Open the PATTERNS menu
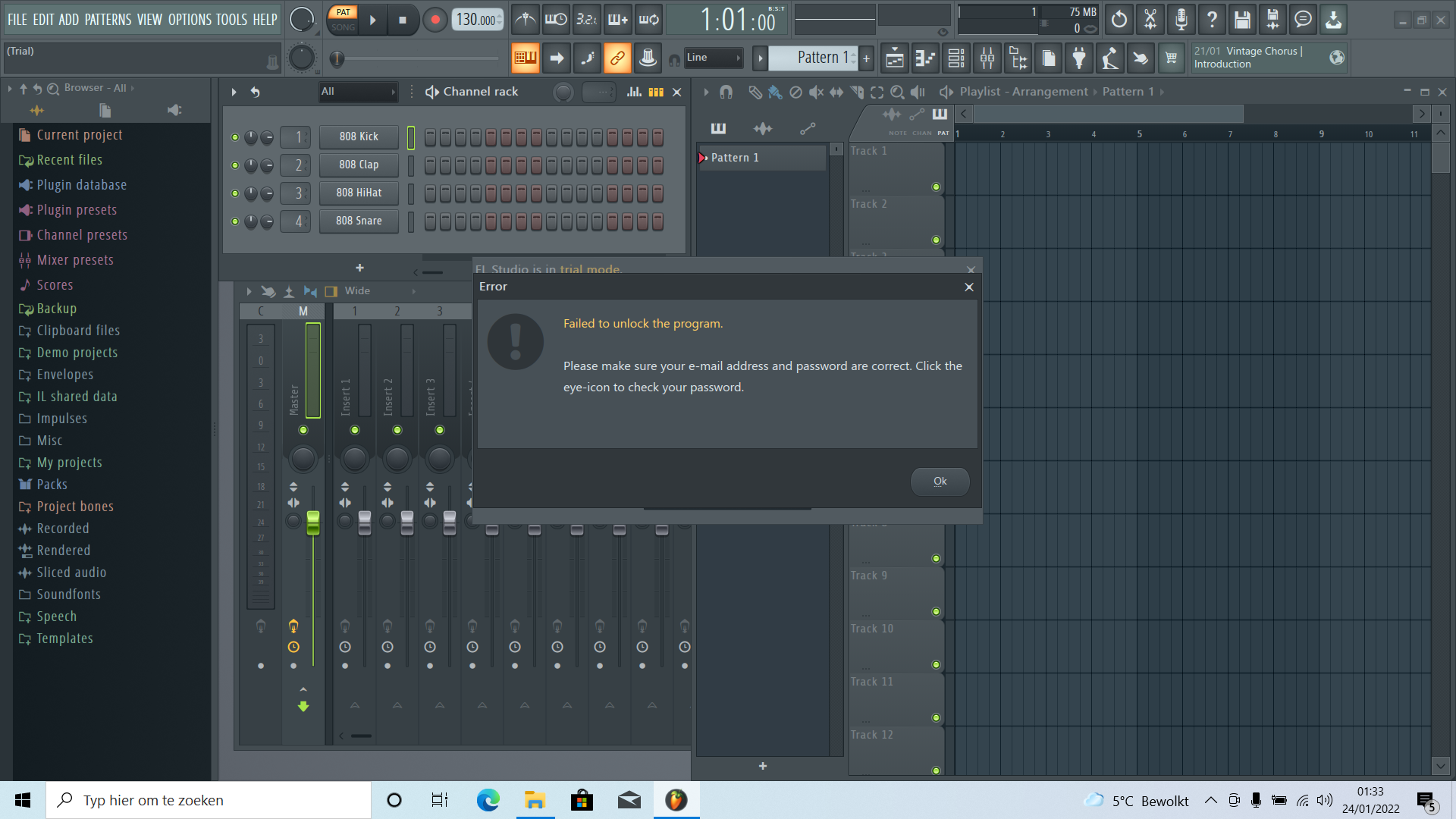 click(x=108, y=20)
